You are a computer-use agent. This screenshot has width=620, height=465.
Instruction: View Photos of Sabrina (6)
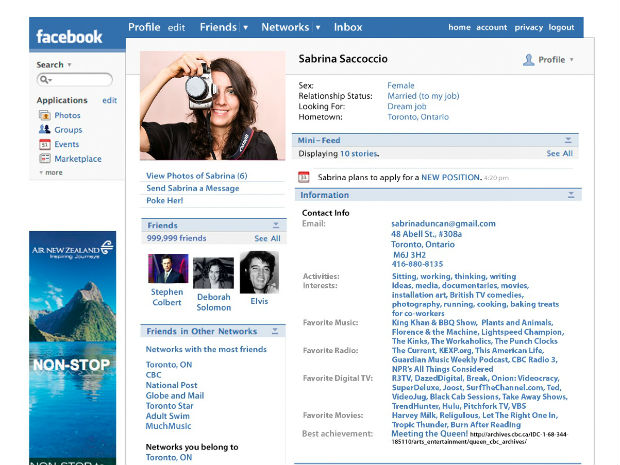click(197, 176)
